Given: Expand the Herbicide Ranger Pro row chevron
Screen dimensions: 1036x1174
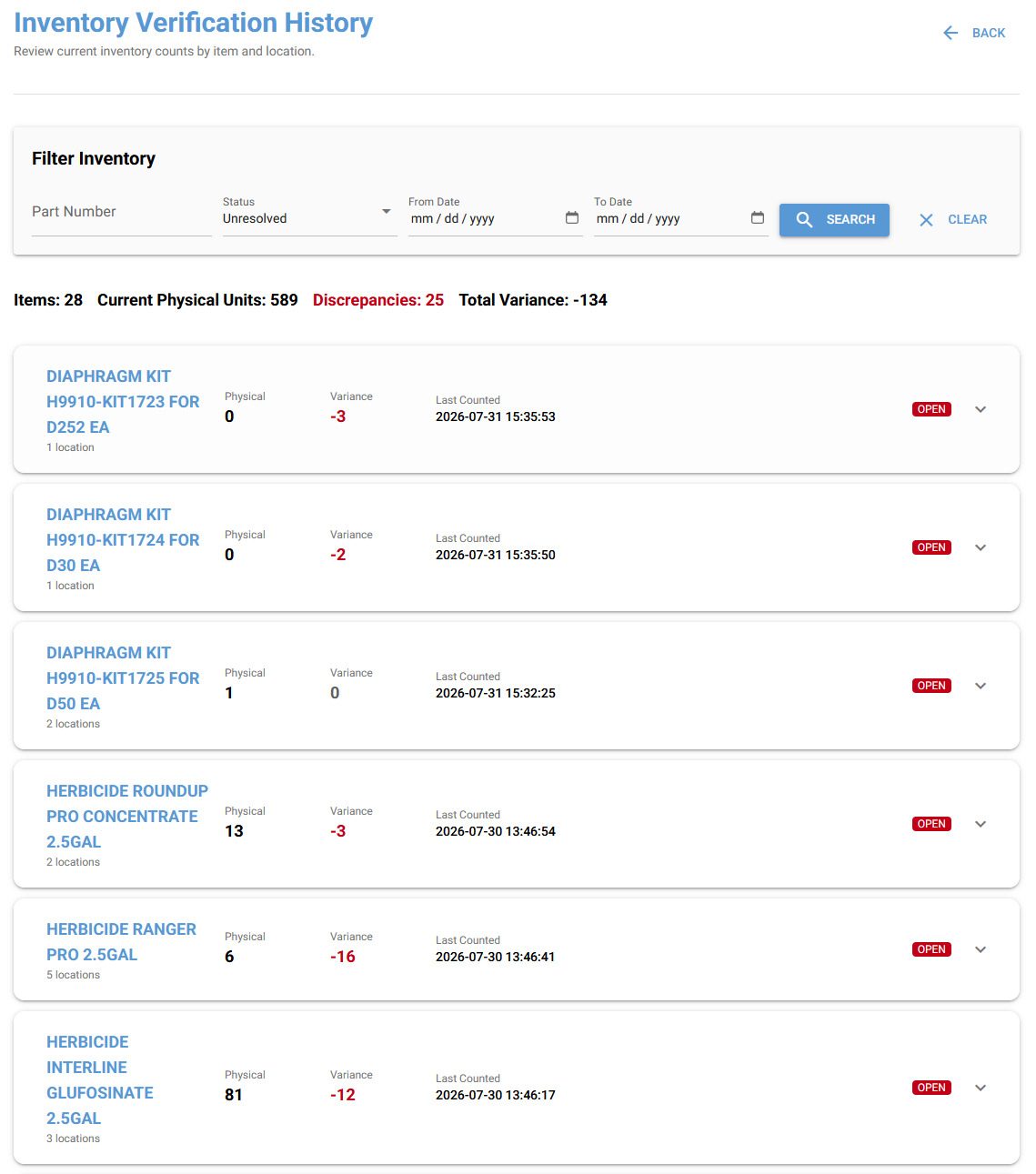Looking at the screenshot, I should (x=981, y=949).
